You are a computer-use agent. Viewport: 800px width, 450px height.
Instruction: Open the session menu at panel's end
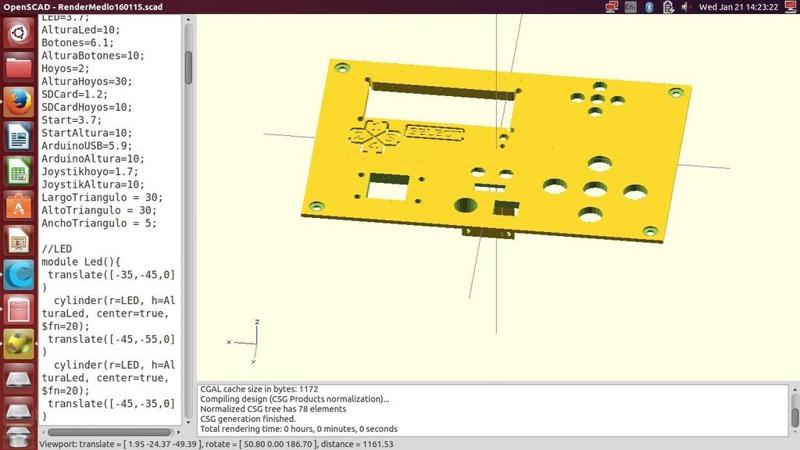(x=791, y=7)
